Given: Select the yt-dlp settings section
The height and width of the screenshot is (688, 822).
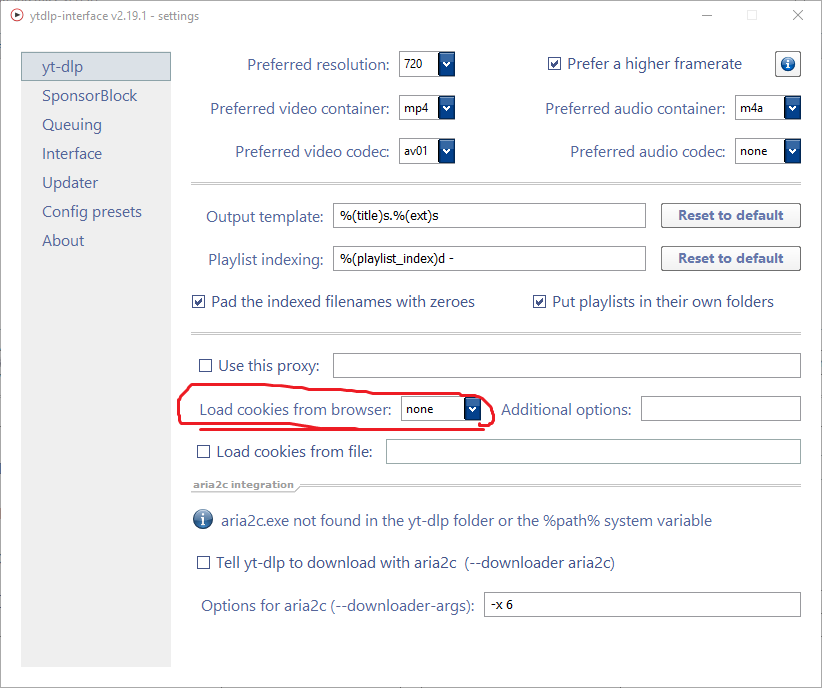Looking at the screenshot, I should point(96,67).
